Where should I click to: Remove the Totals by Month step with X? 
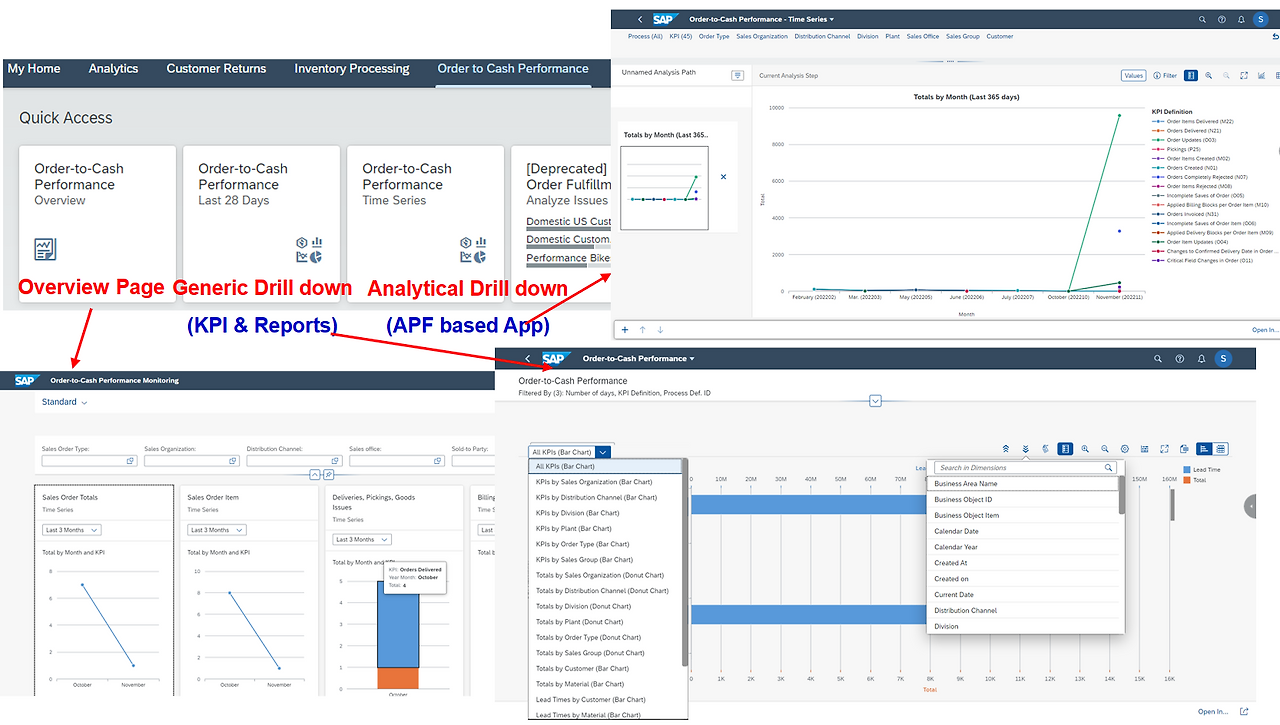[x=723, y=177]
